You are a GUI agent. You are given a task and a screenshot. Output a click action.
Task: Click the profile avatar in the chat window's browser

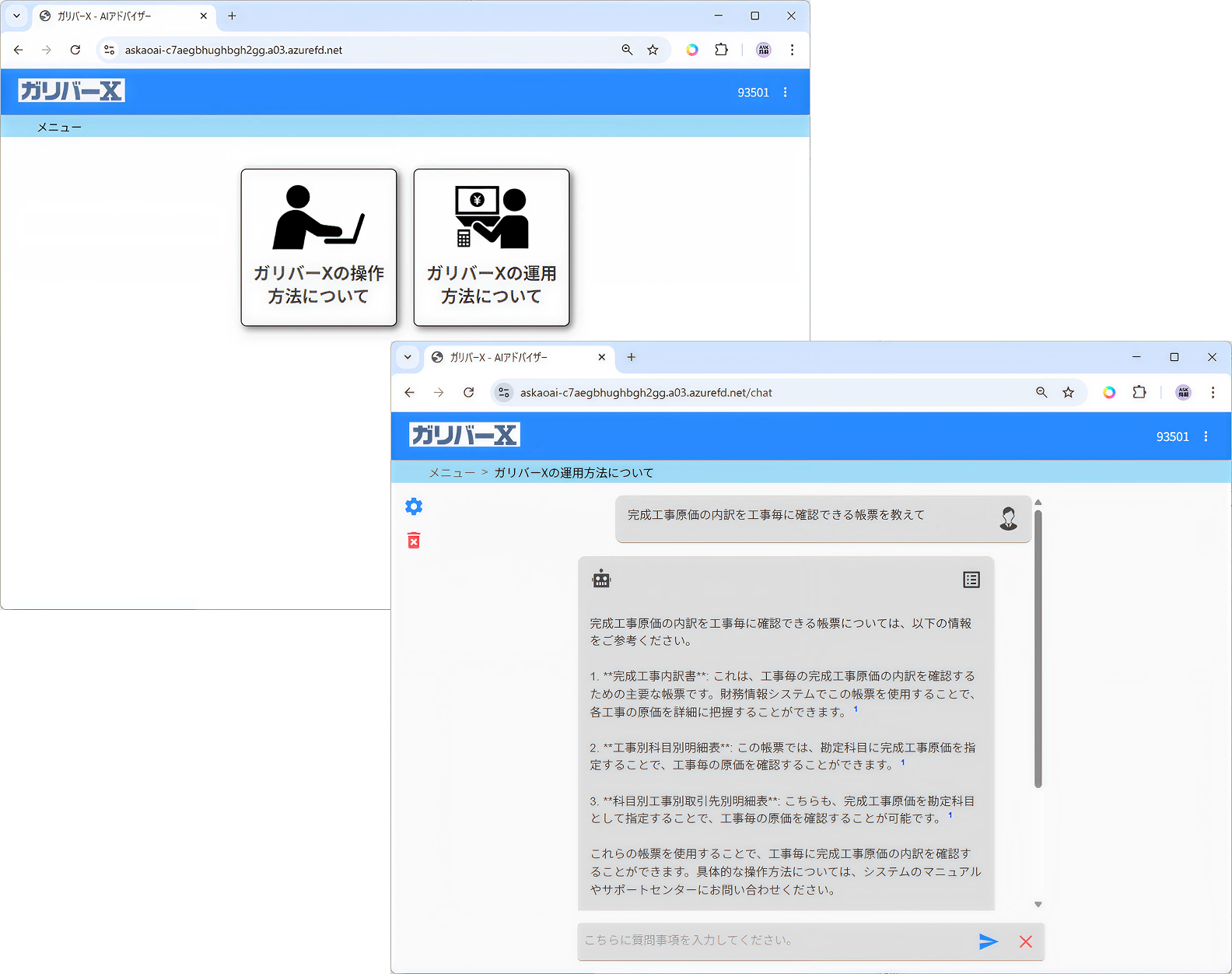(1183, 393)
